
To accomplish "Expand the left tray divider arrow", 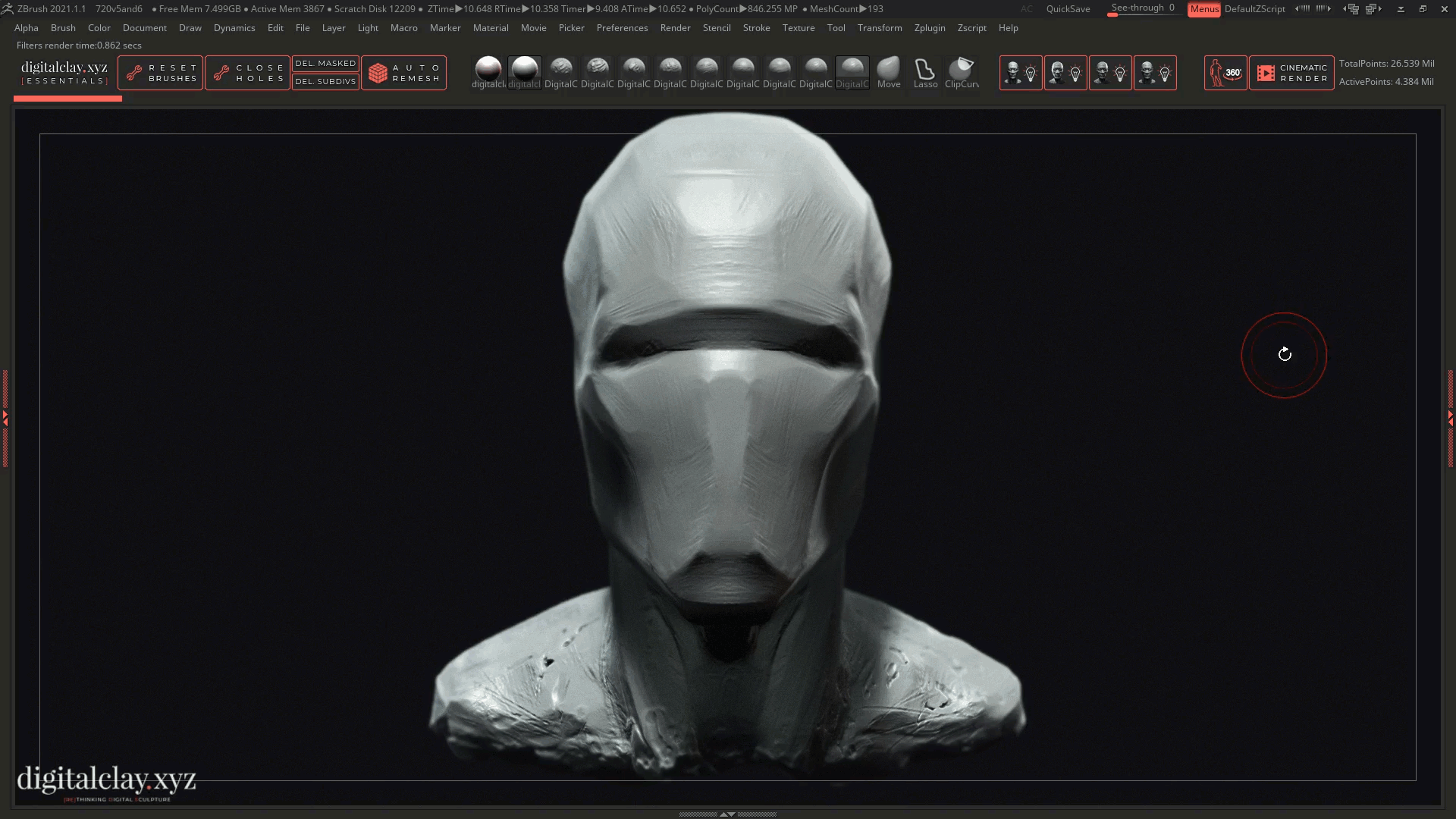I will pos(5,417).
